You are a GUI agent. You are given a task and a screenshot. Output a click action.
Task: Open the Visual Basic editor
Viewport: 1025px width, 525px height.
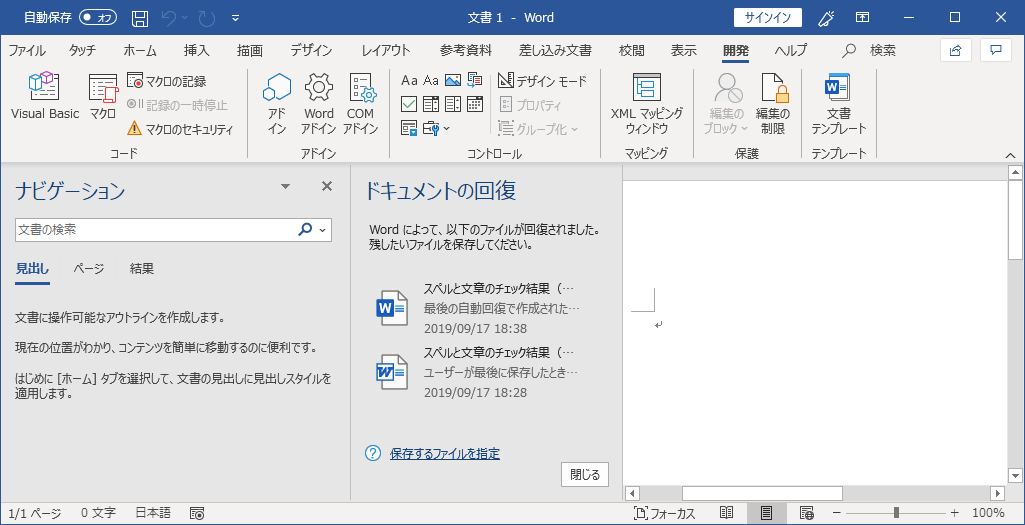click(x=44, y=96)
